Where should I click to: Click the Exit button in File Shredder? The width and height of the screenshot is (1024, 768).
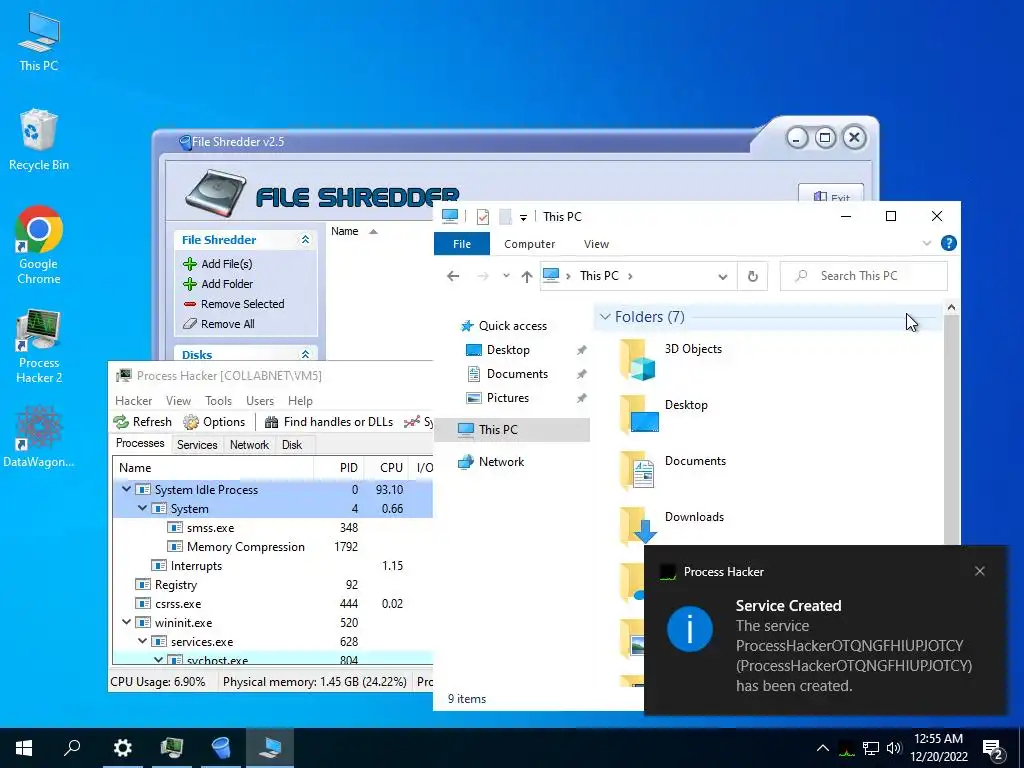(x=831, y=194)
